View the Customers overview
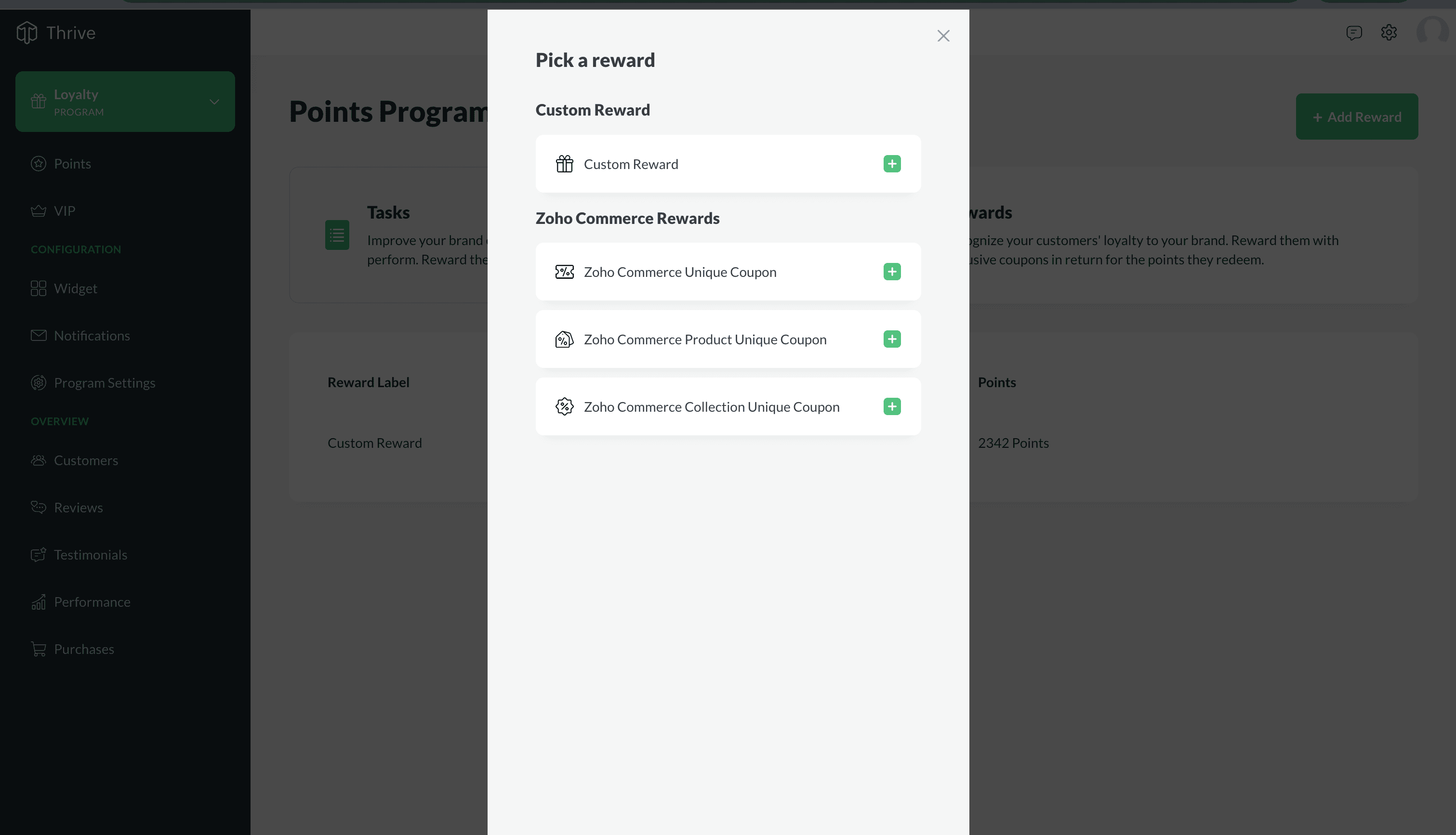Image resolution: width=1456 pixels, height=835 pixels. [x=86, y=460]
